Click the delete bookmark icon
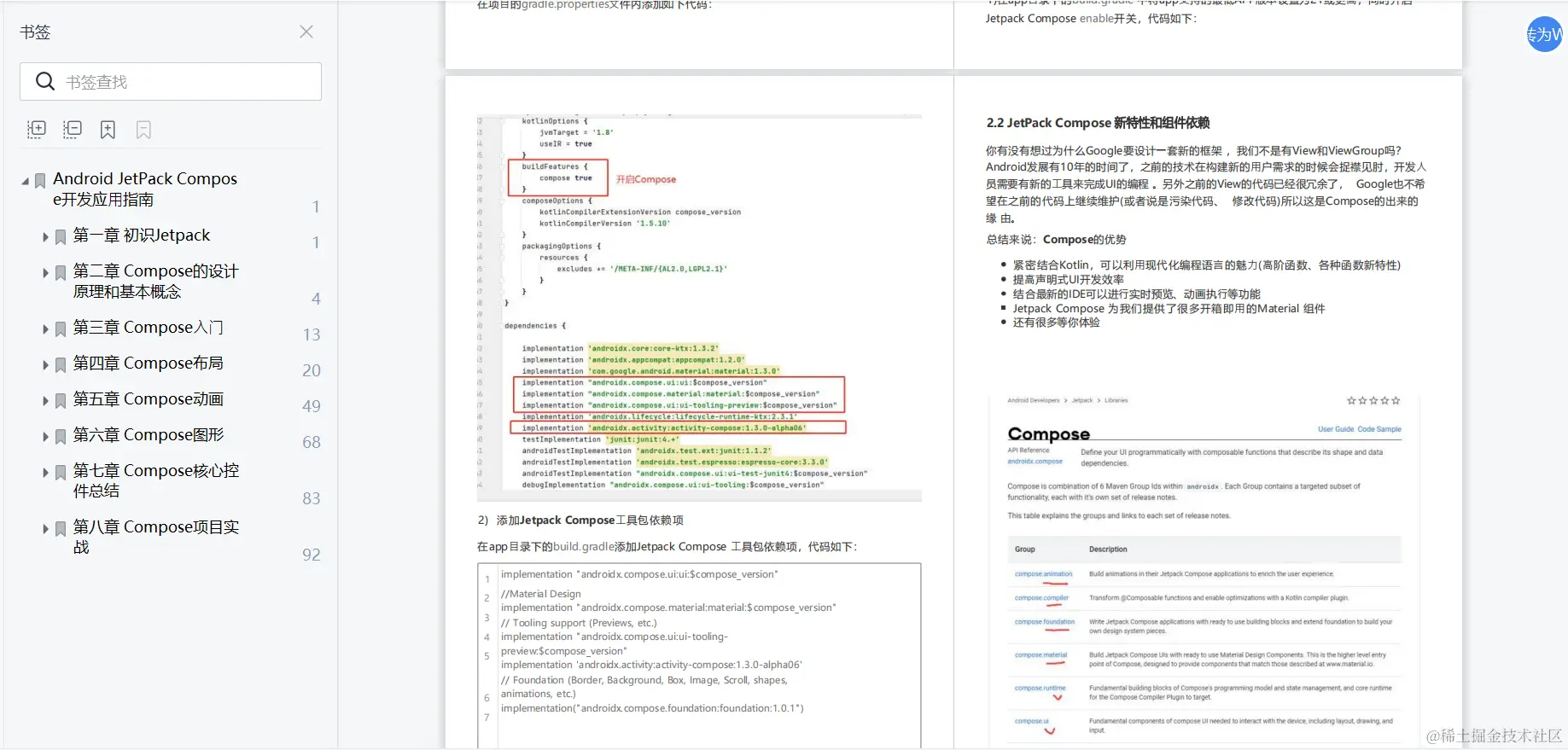 [x=143, y=130]
